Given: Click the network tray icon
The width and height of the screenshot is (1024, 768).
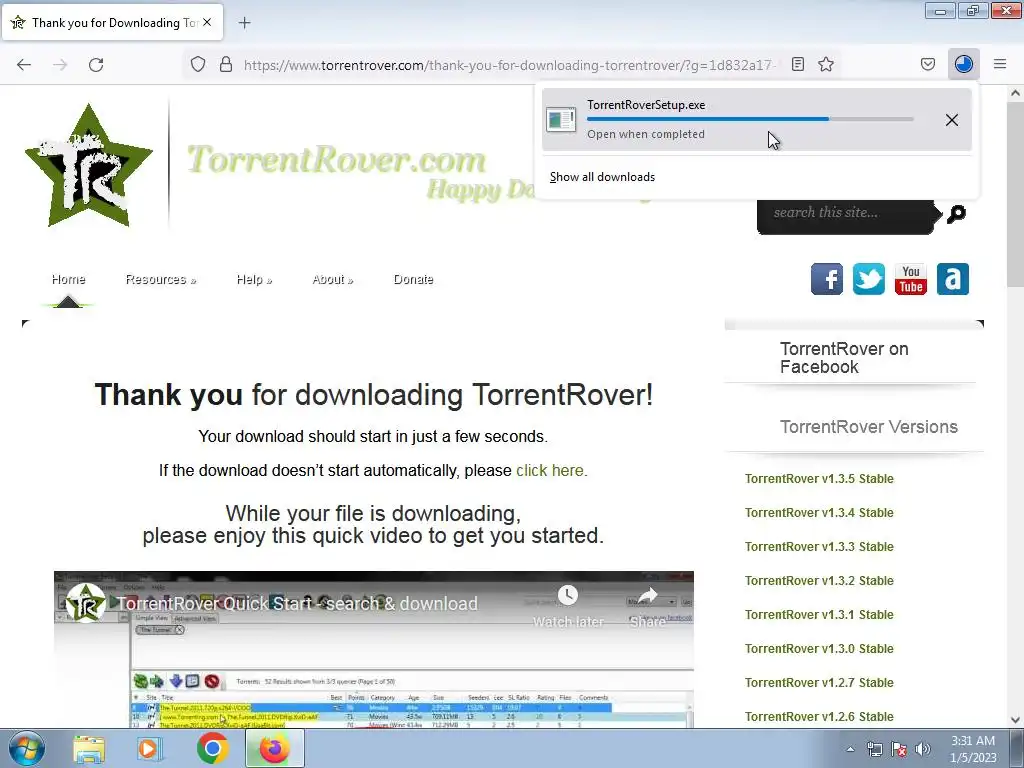Looking at the screenshot, I should pos(874,749).
